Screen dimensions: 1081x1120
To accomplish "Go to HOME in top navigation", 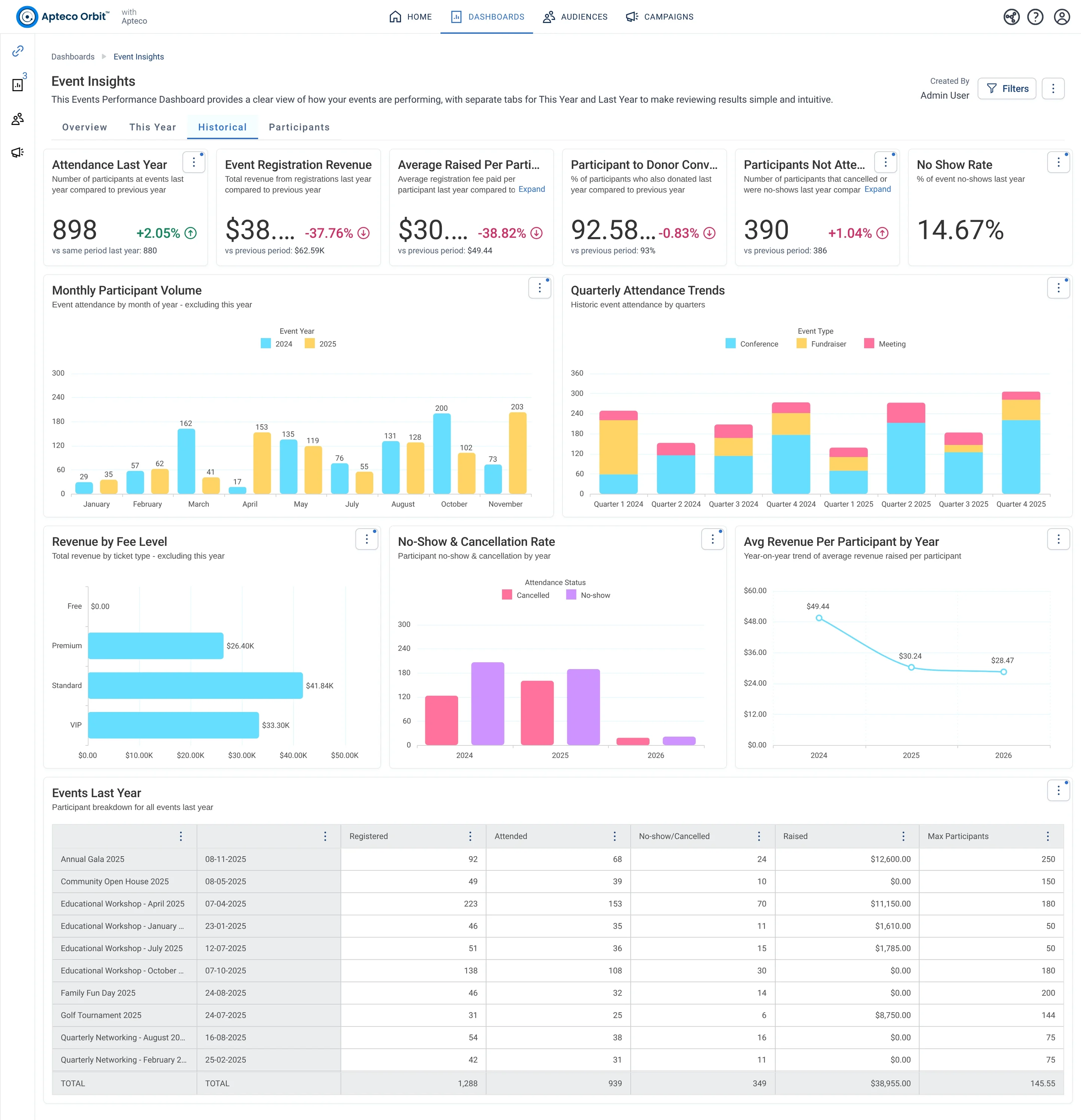I will pos(410,17).
